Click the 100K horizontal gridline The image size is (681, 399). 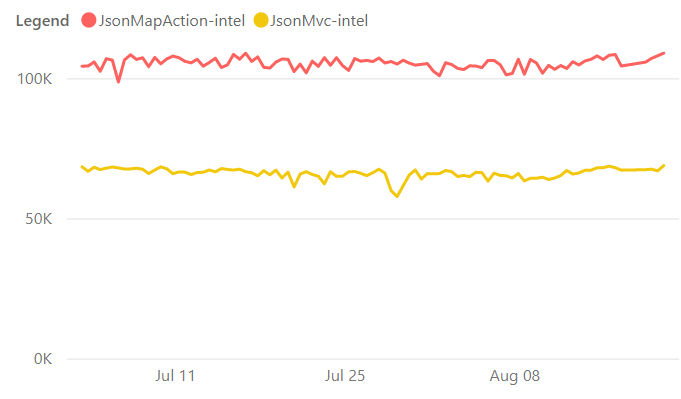(373, 79)
